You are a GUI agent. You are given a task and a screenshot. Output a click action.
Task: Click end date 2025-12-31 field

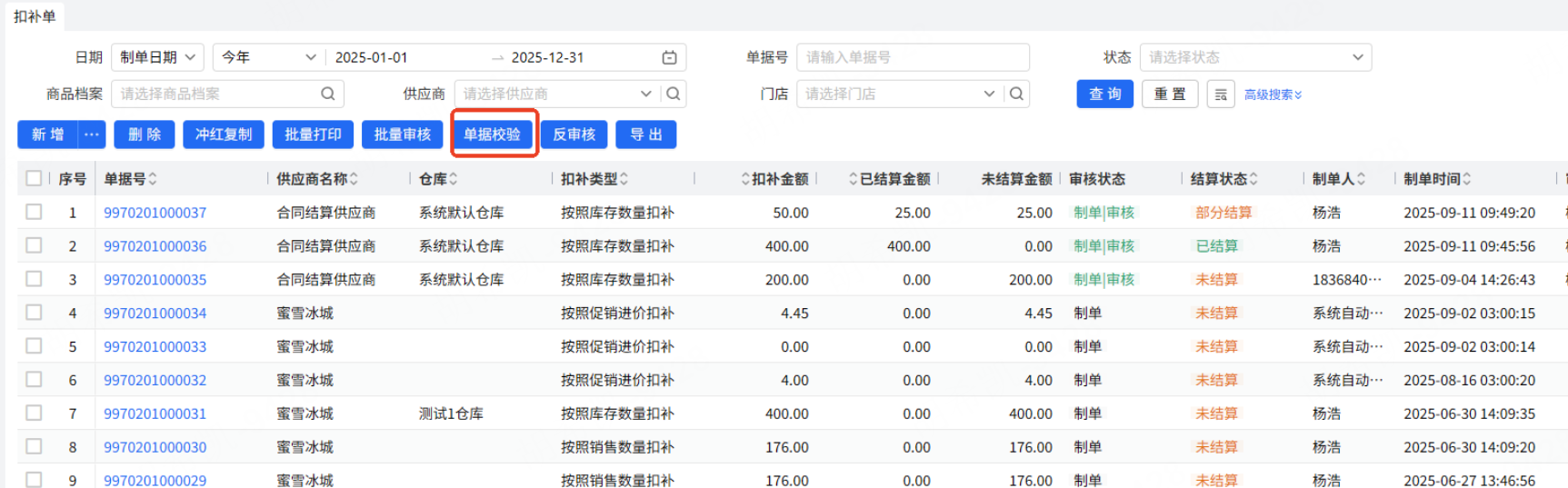pos(547,57)
